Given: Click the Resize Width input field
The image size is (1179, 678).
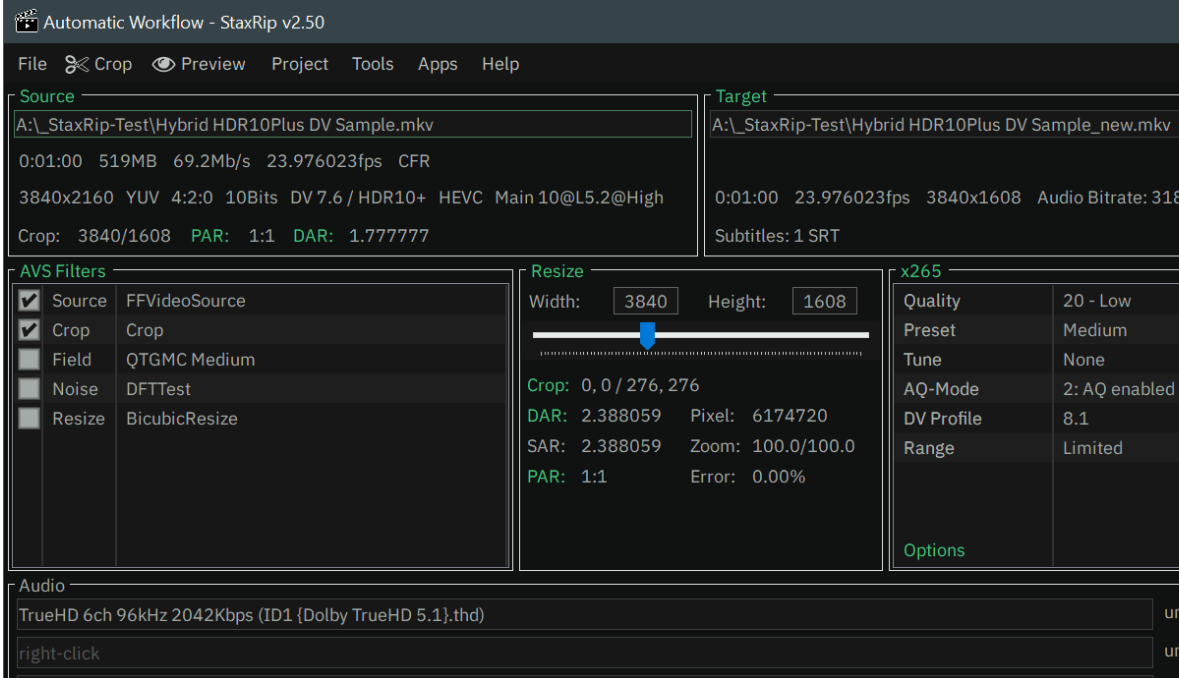Looking at the screenshot, I should tap(645, 301).
